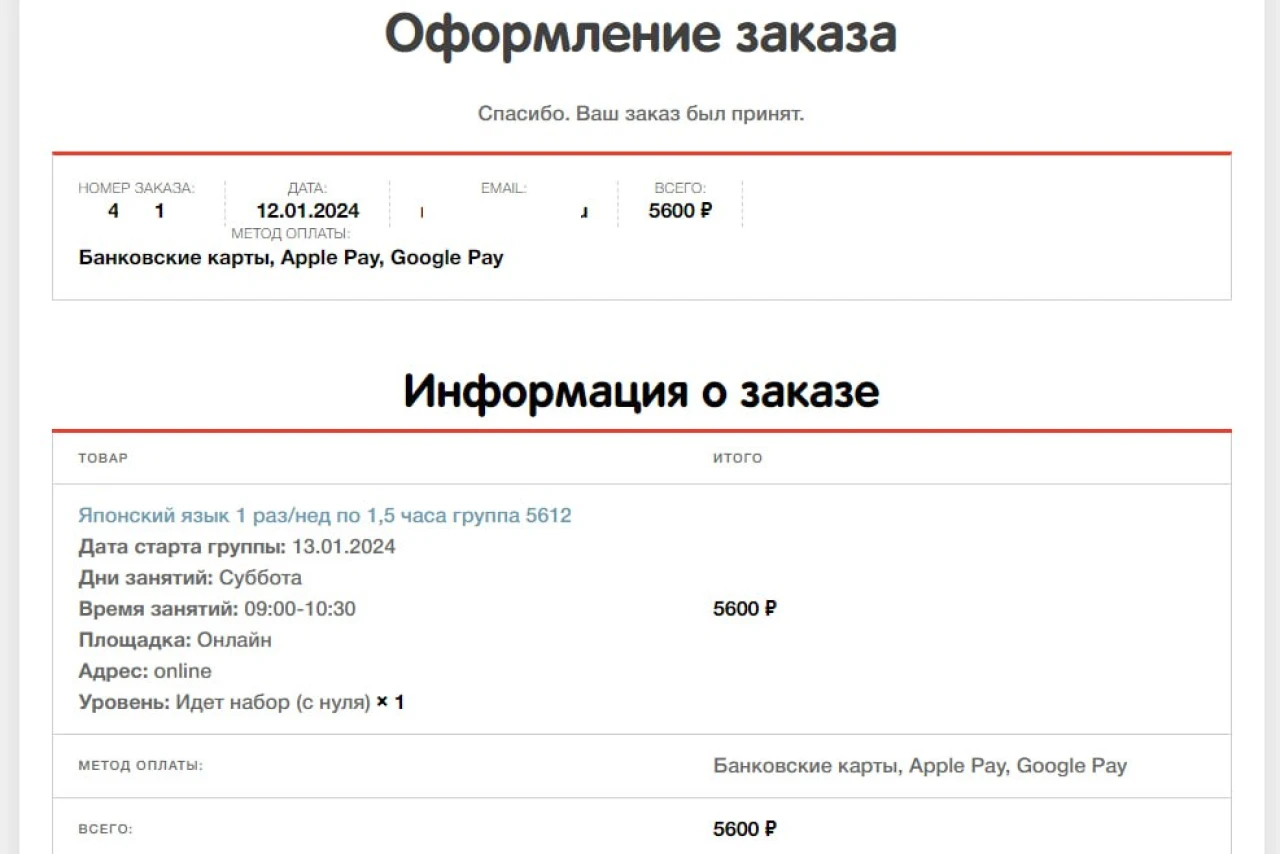Click the 5600 ₽ price in the course row
Image resolution: width=1280 pixels, height=854 pixels.
745,609
